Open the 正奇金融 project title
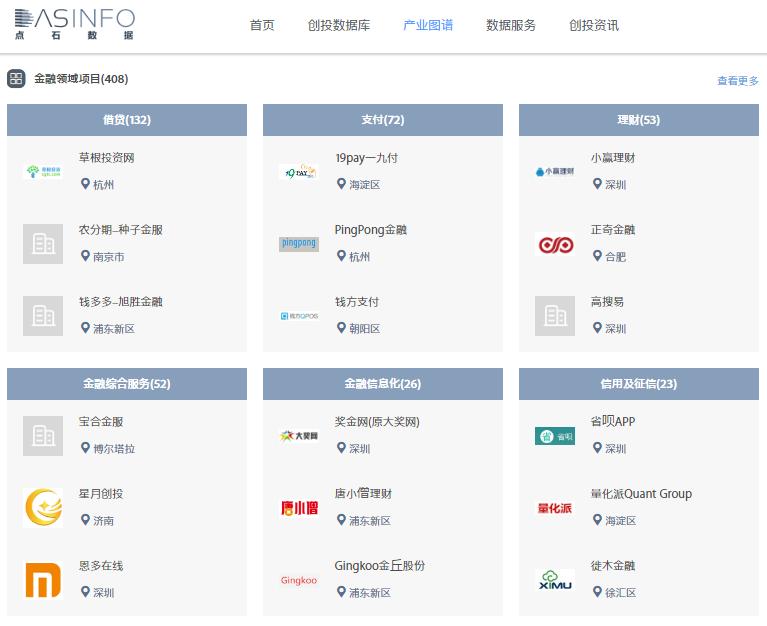Screen dimensions: 767x626 click(613, 230)
